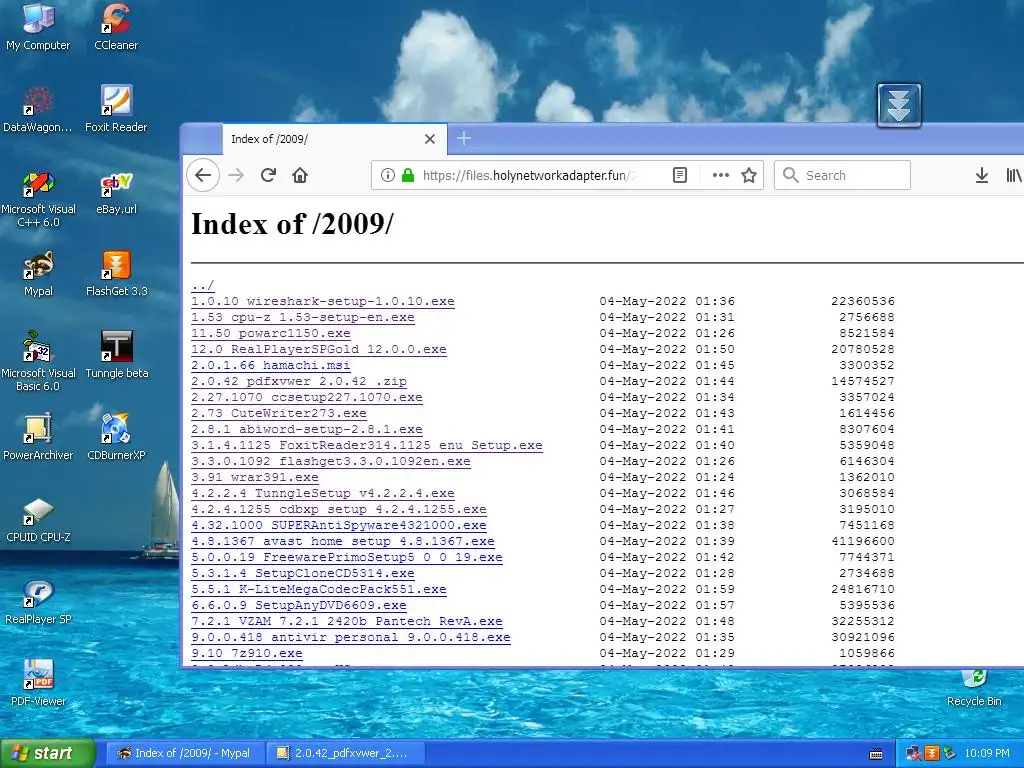The image size is (1024, 768).
Task: Open the My Computer desktop icon
Action: click(x=38, y=27)
